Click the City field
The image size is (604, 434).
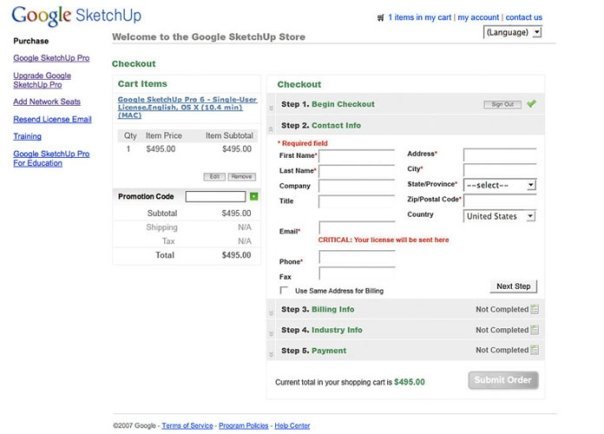500,170
